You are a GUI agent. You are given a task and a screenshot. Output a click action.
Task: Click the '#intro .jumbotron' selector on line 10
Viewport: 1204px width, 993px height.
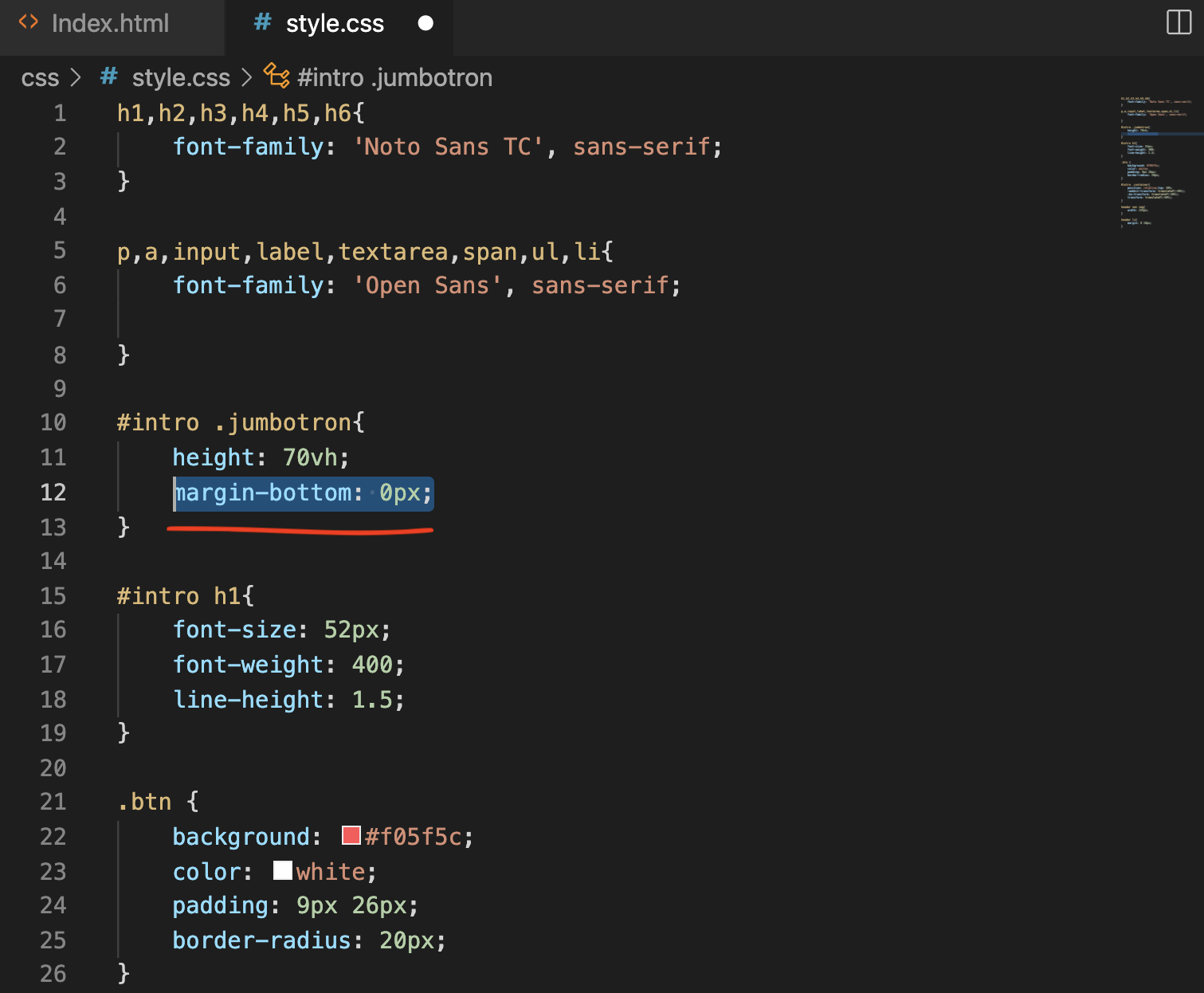click(x=234, y=422)
